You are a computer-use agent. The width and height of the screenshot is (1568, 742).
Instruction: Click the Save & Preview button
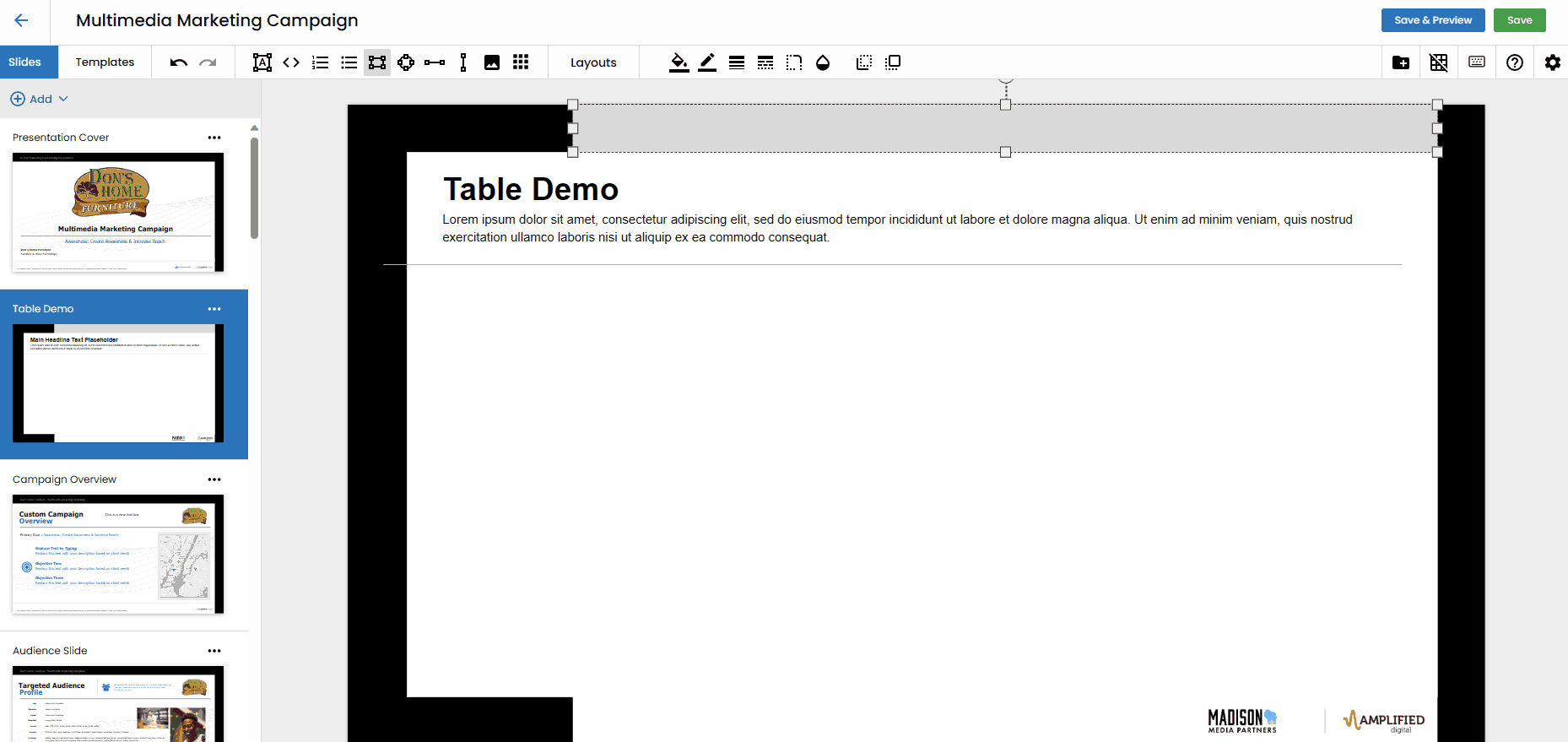coord(1432,20)
